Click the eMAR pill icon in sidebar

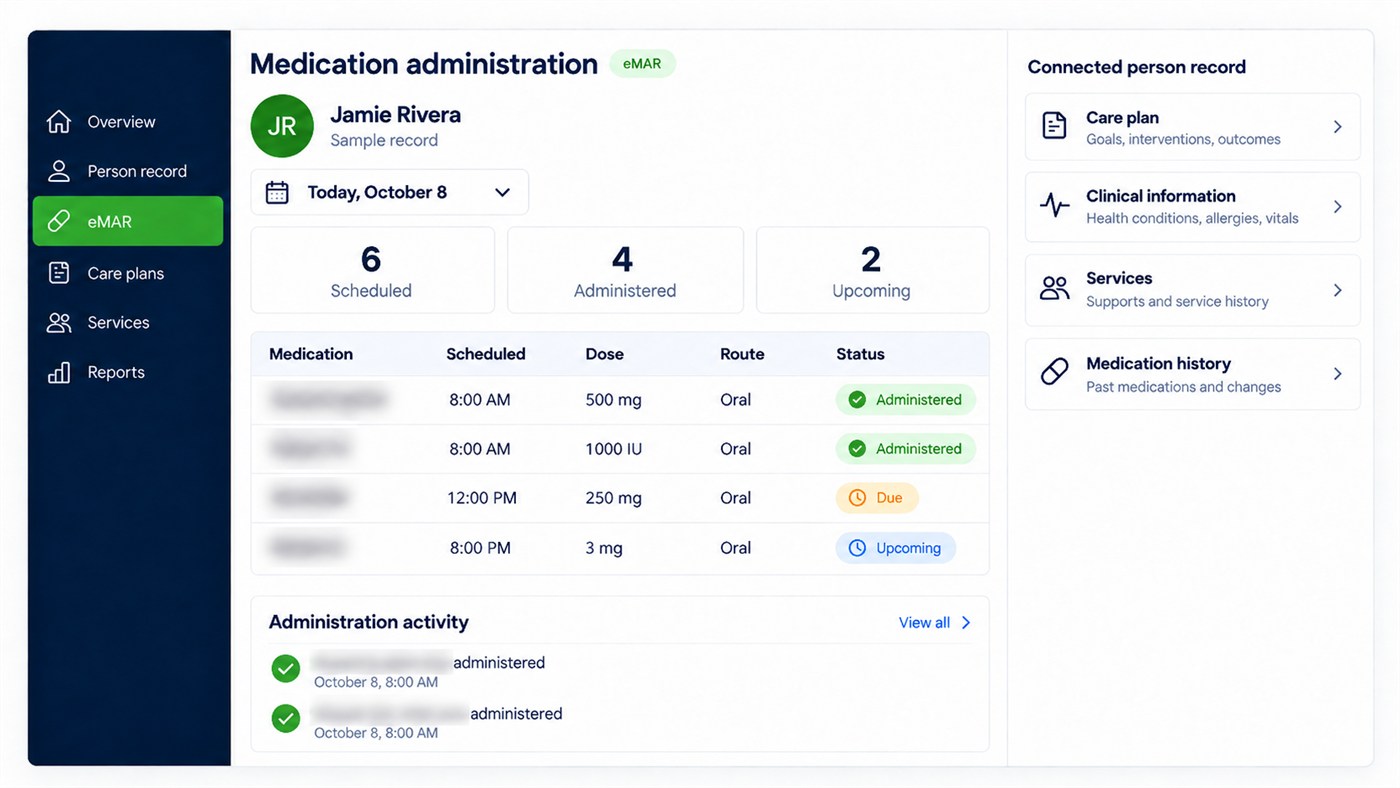point(59,221)
